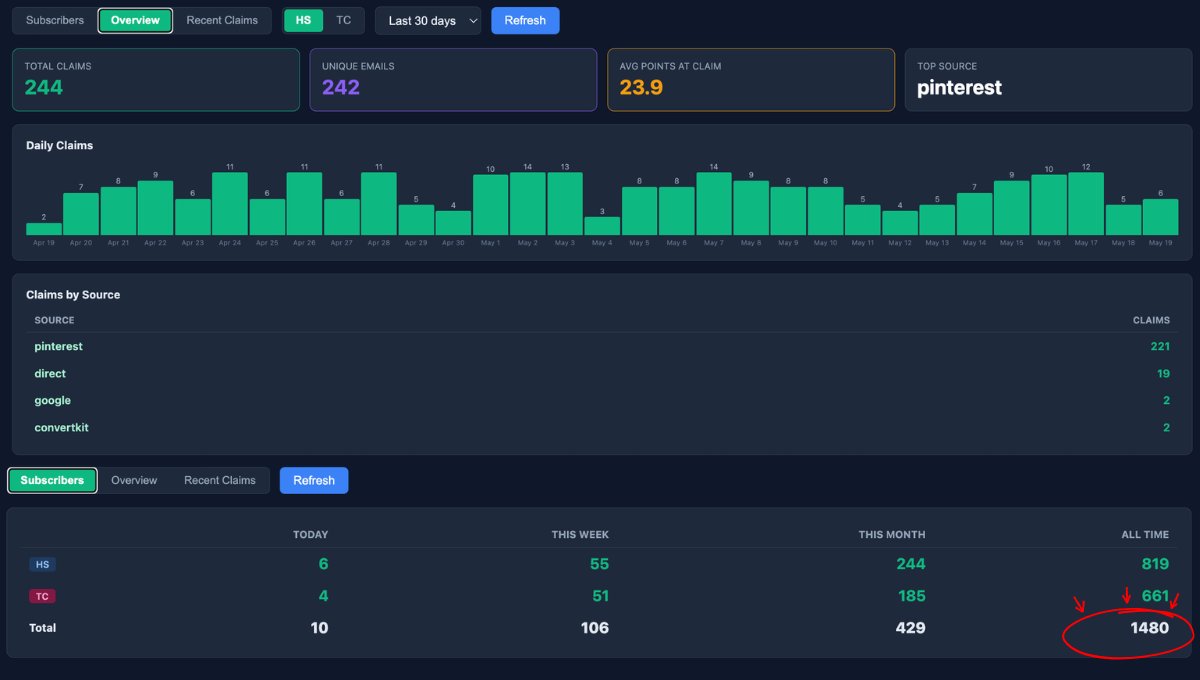This screenshot has width=1200, height=680.
Task: Click the 221 claims value for pinterest
Action: (x=1160, y=346)
